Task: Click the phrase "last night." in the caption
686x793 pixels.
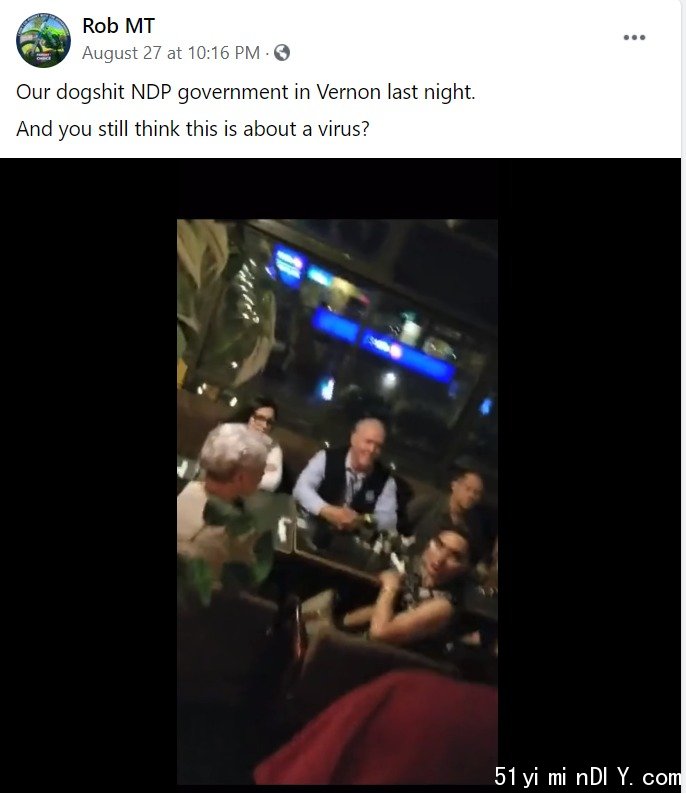Action: coord(431,92)
